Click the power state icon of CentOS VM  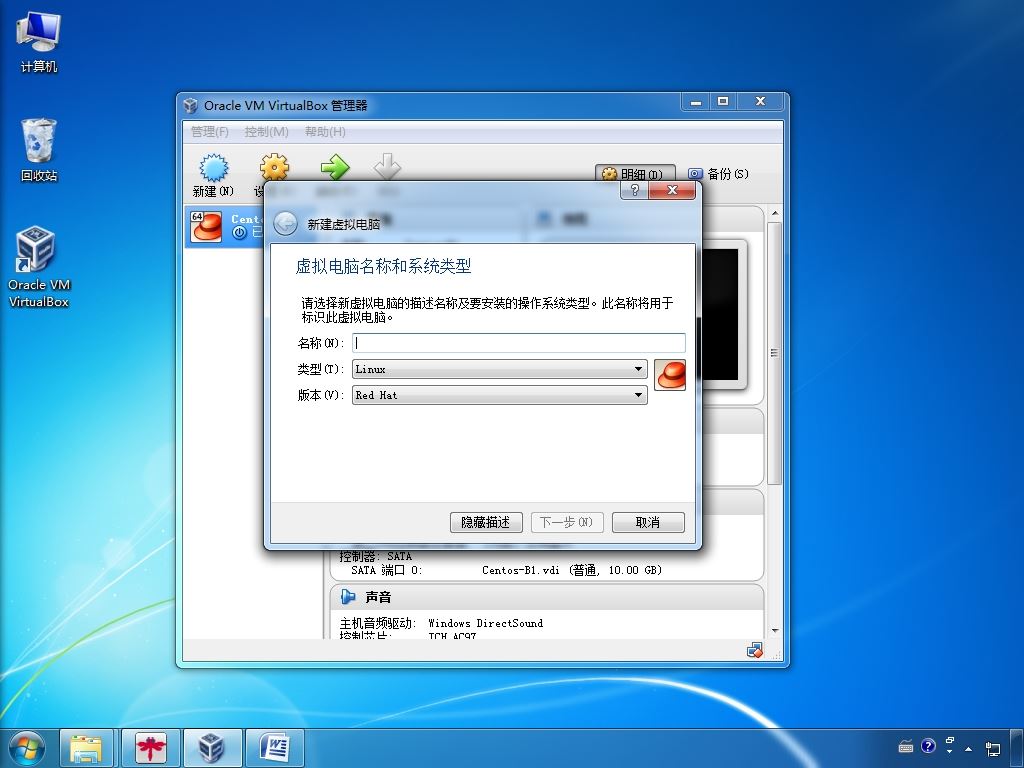coord(239,232)
